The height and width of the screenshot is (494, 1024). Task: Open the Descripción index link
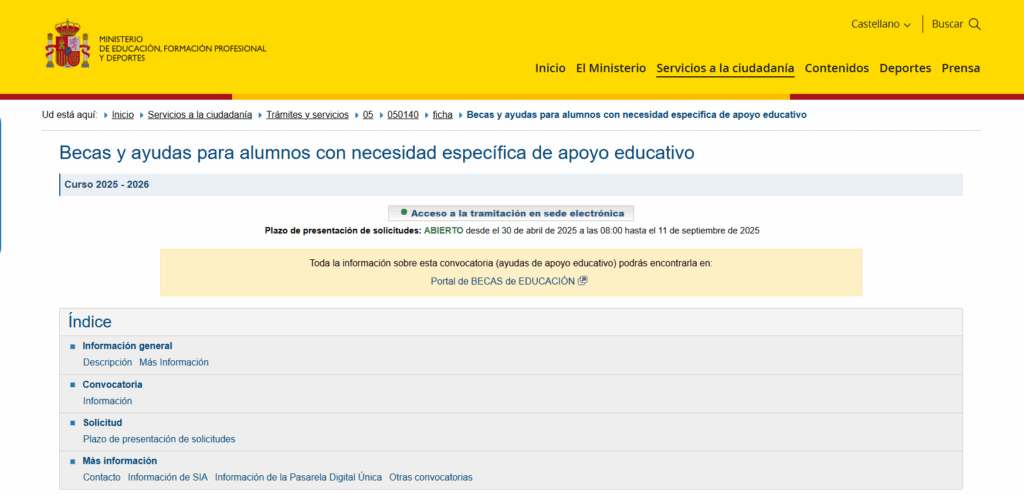[107, 362]
